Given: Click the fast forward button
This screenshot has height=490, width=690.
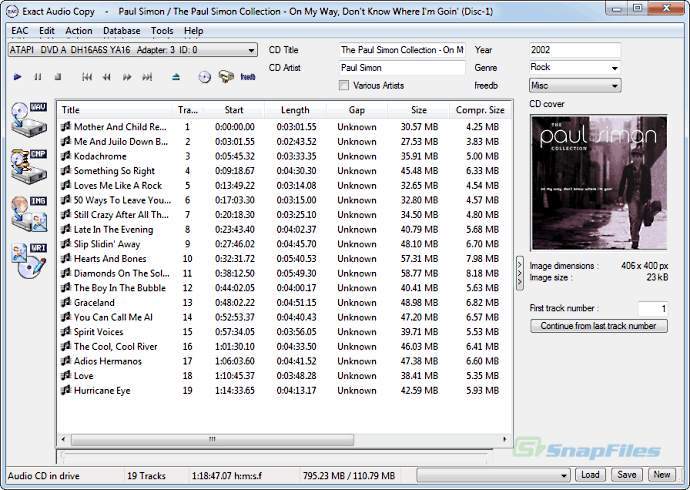Looking at the screenshot, I should [127, 77].
